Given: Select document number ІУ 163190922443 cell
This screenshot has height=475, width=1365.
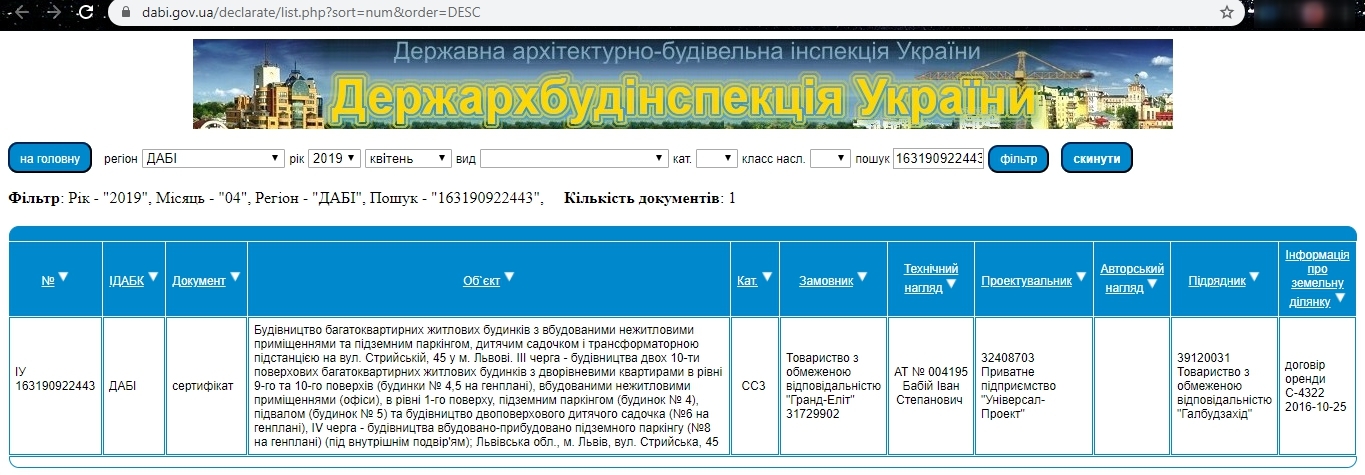Looking at the screenshot, I should point(56,387).
